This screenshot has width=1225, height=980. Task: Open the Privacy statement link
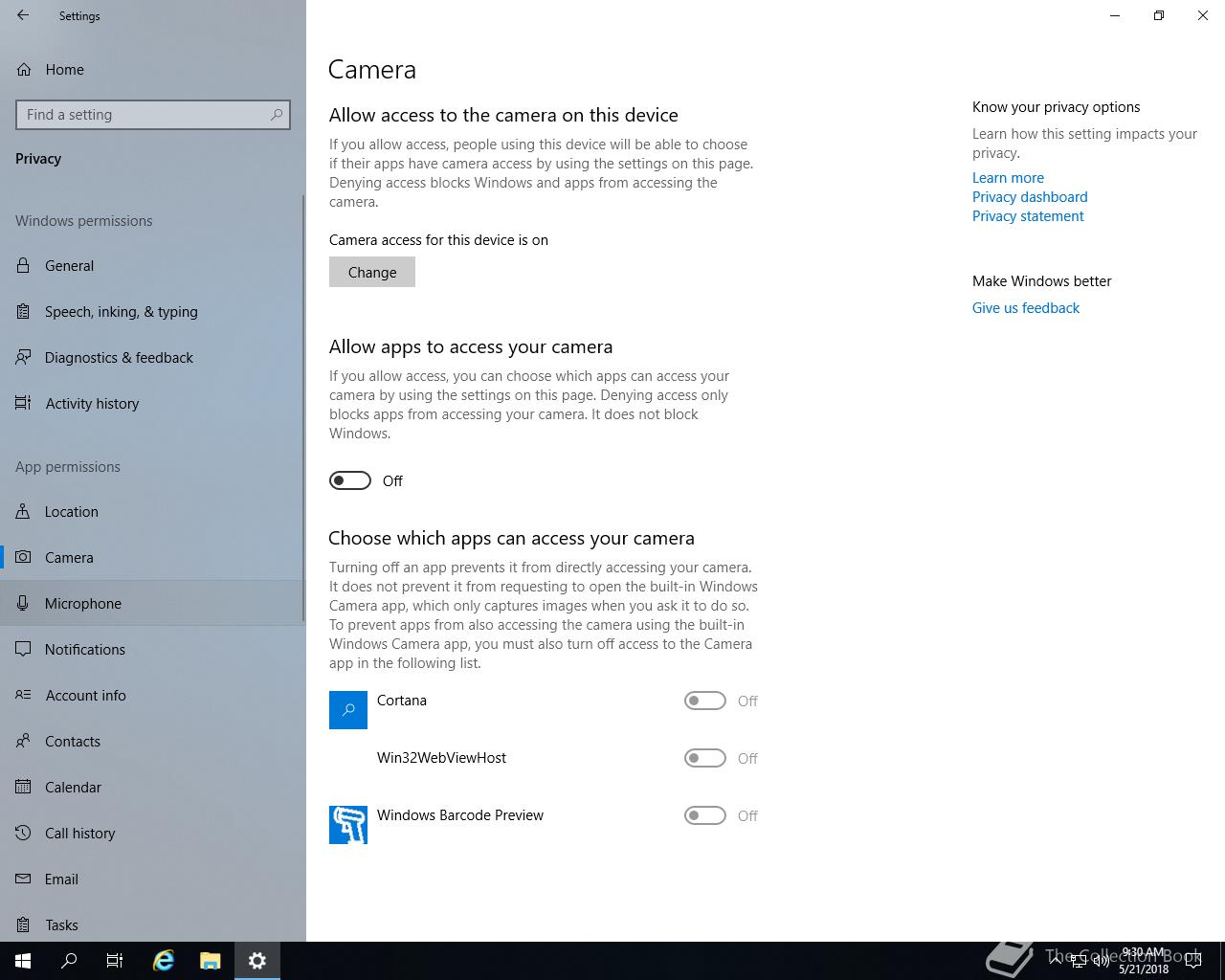(x=1028, y=216)
